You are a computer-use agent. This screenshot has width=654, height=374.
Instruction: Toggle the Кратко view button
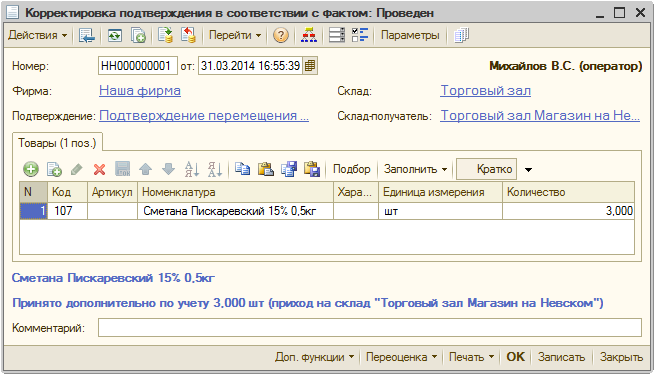[x=486, y=169]
